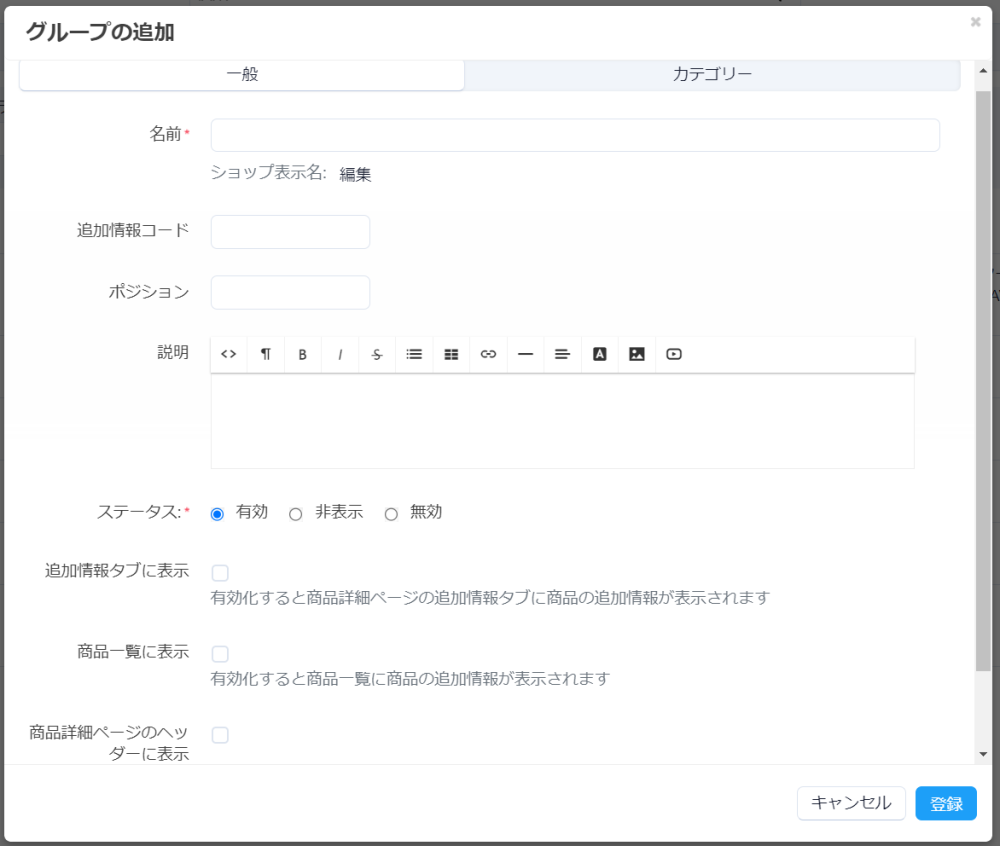Focus the 追加情報コード input field

click(290, 231)
